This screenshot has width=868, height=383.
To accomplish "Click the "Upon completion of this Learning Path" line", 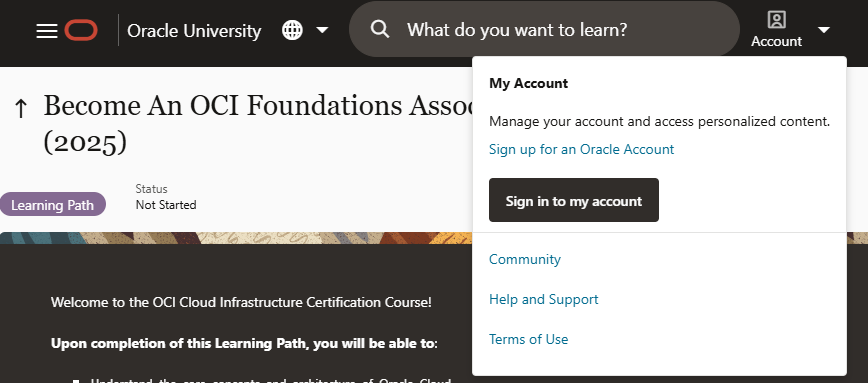I will pyautogui.click(x=244, y=344).
